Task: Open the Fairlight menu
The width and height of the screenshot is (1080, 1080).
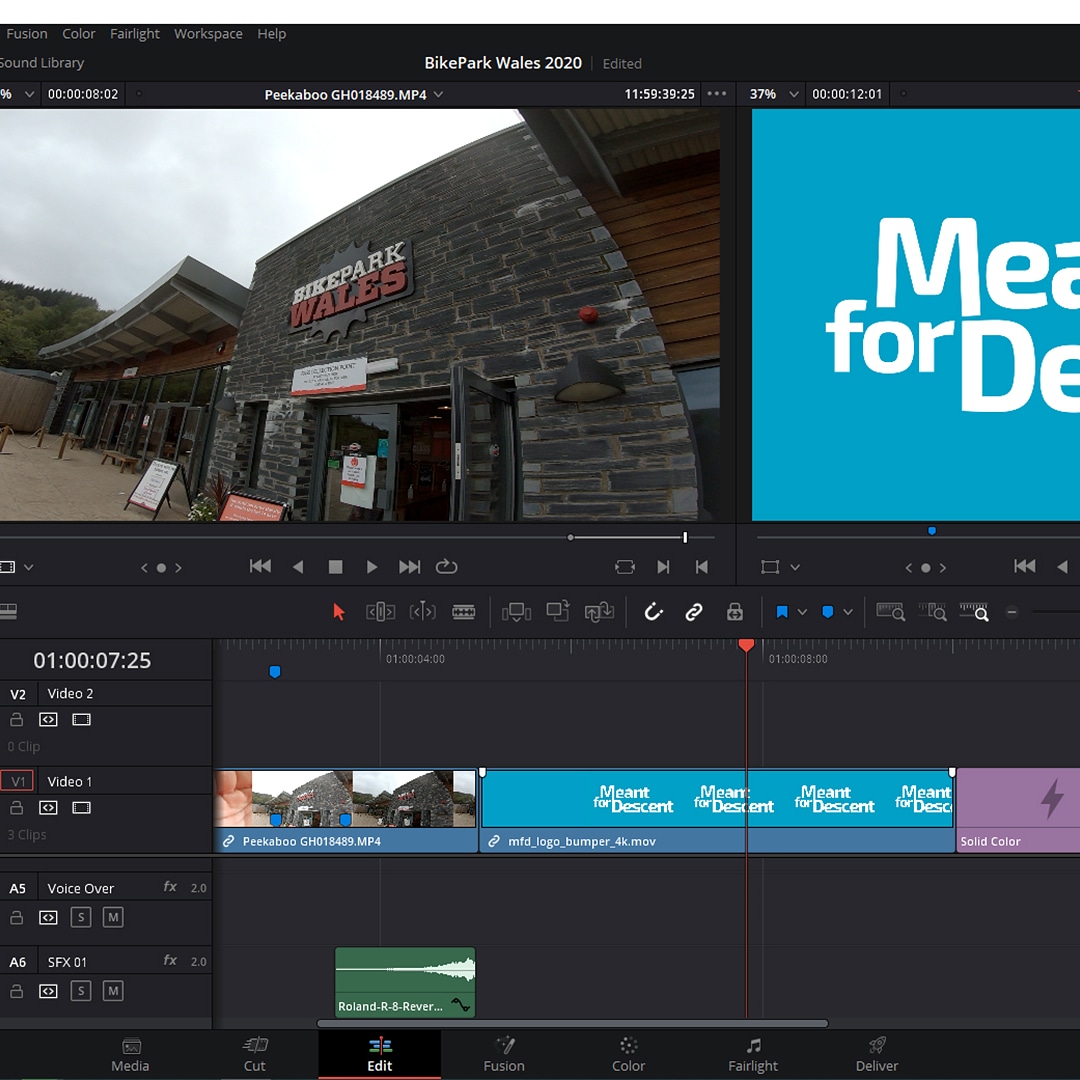Action: 134,34
